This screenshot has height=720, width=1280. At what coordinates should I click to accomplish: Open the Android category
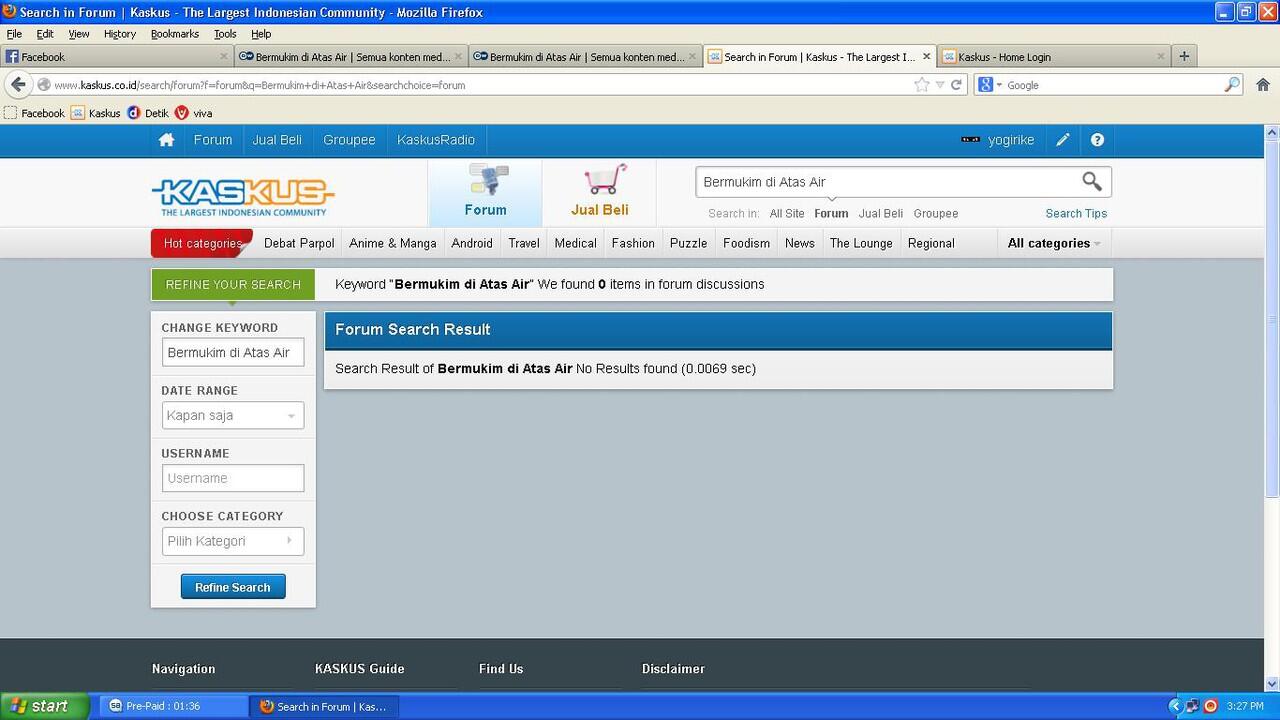click(472, 243)
